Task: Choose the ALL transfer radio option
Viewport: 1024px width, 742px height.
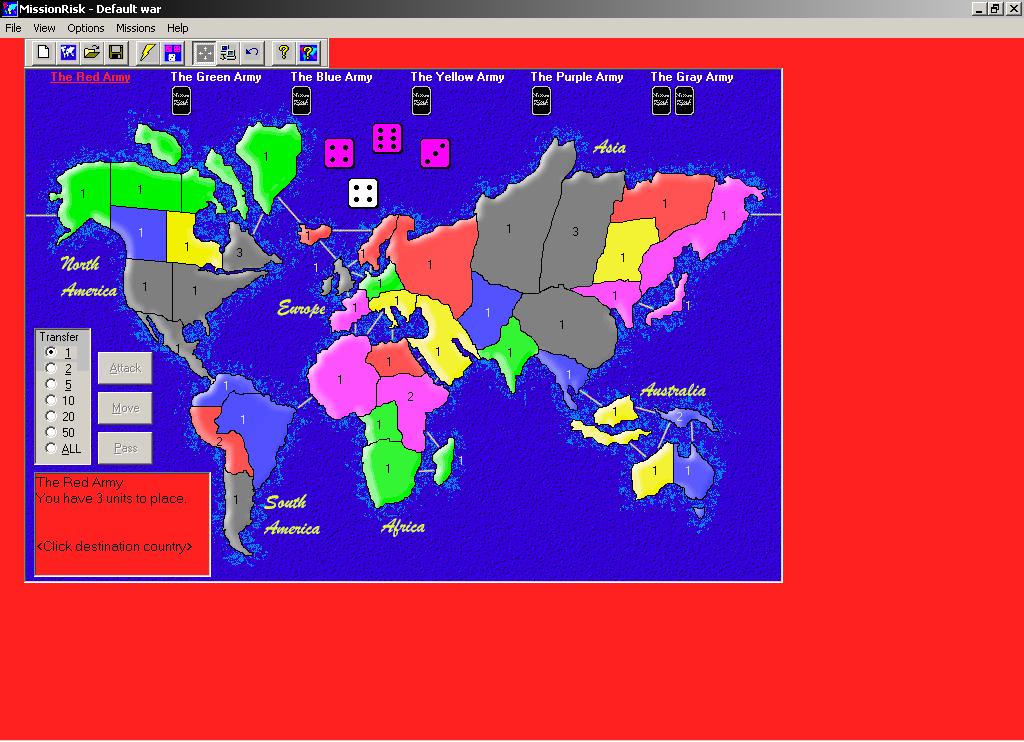Action: [x=52, y=449]
